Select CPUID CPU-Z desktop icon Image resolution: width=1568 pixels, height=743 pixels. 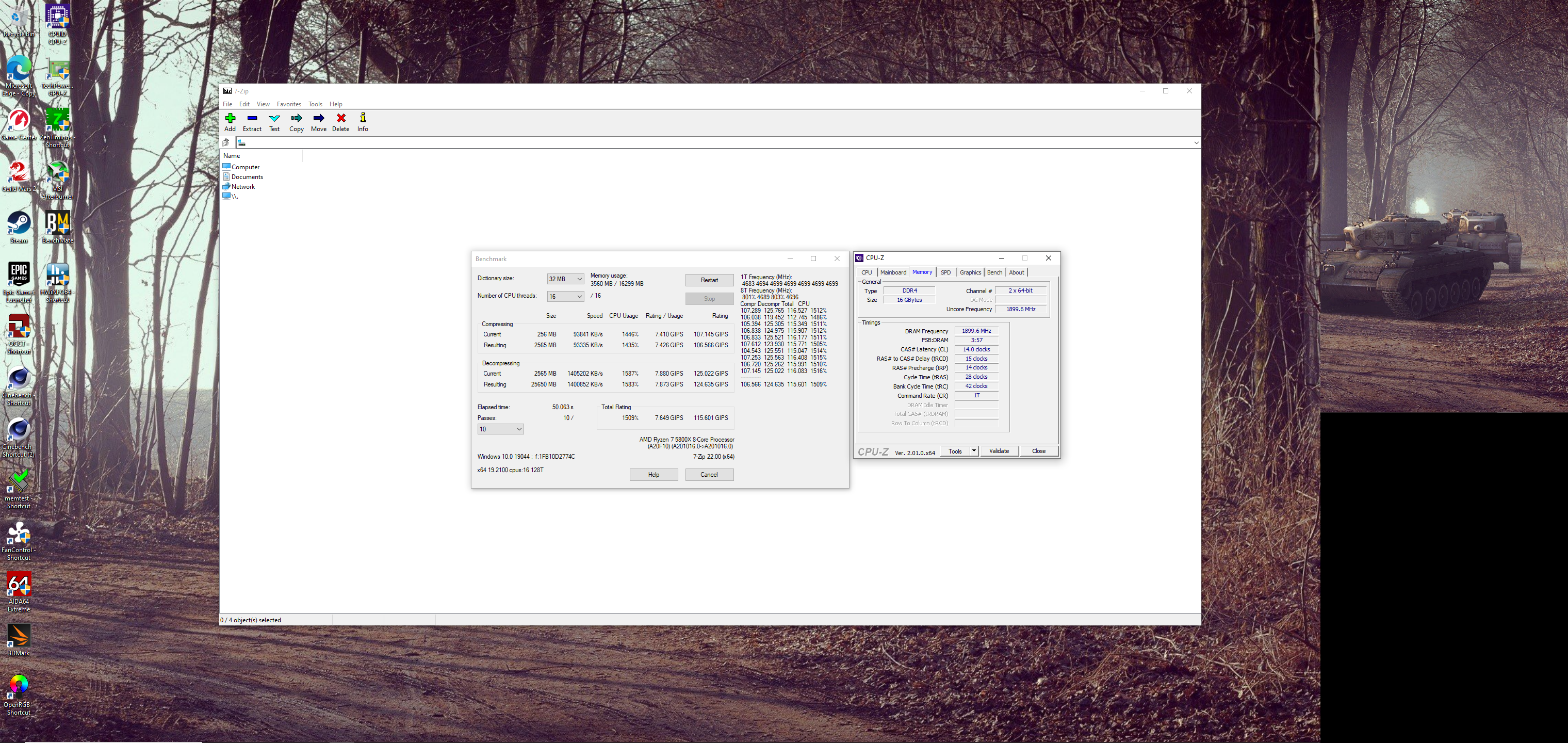pyautogui.click(x=57, y=23)
